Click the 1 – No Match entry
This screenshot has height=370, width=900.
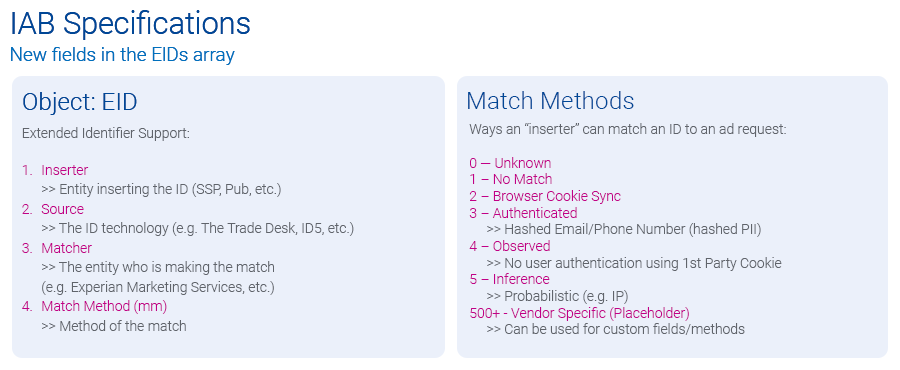510,179
